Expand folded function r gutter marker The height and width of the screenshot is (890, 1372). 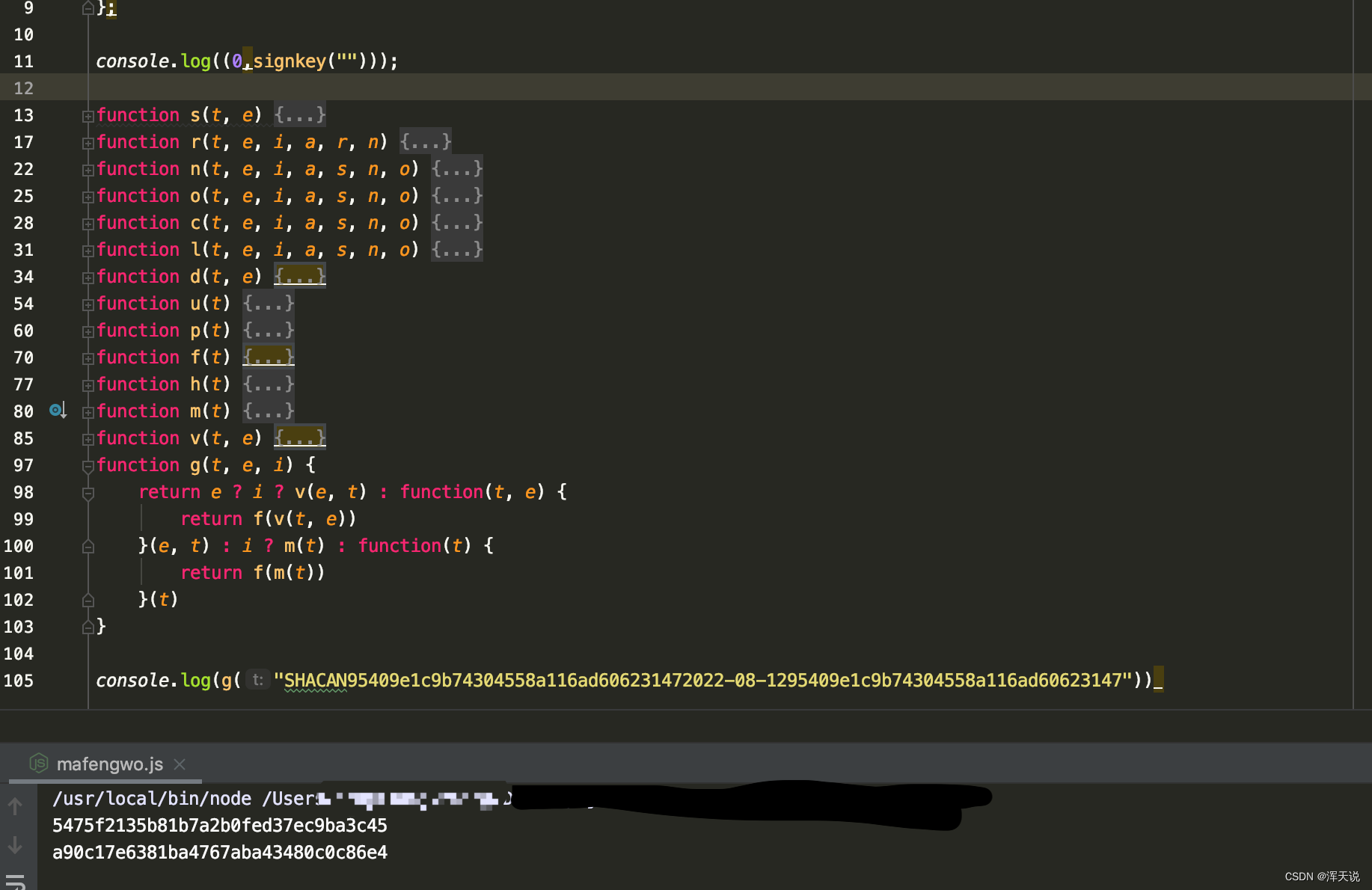(88, 143)
